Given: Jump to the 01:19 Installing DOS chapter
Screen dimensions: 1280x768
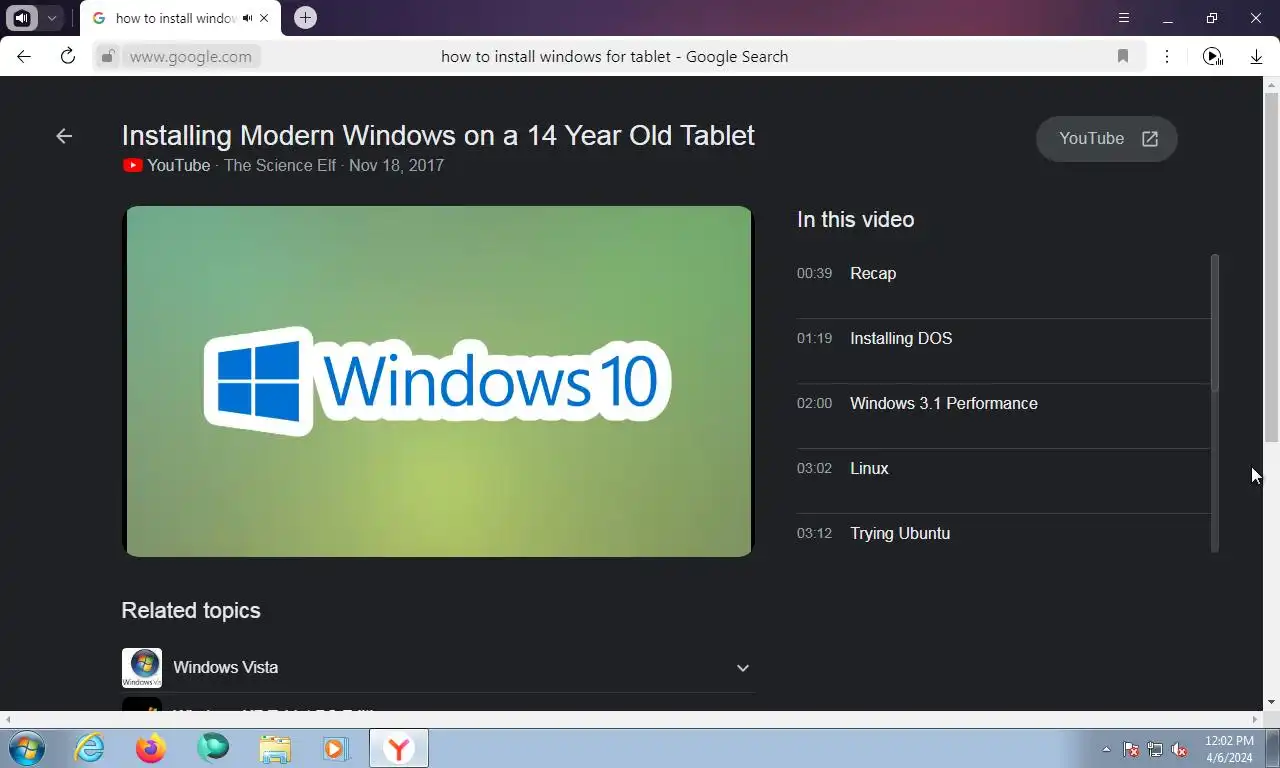Looking at the screenshot, I should point(1003,338).
